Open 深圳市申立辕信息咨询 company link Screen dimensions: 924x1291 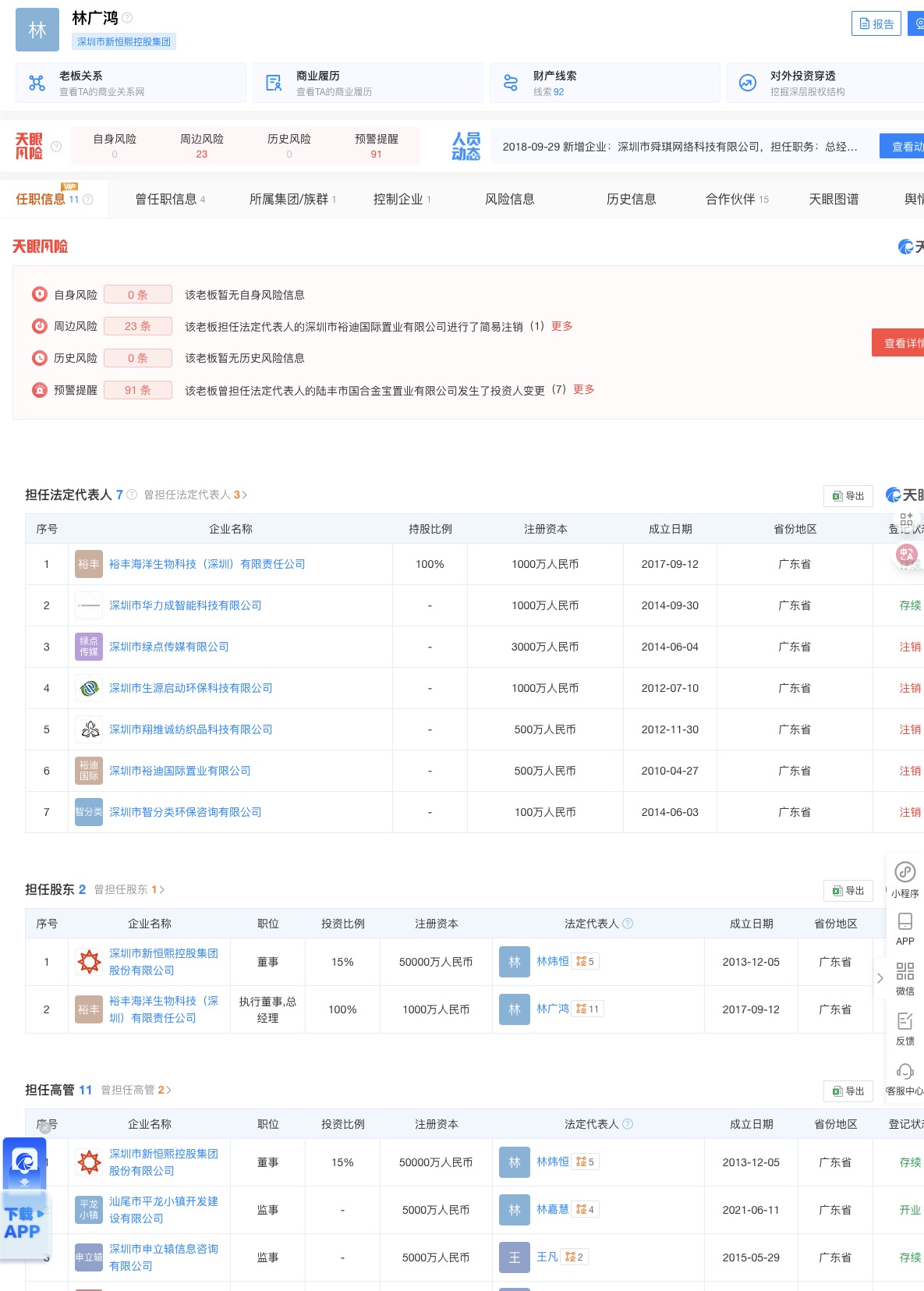pyautogui.click(x=164, y=1257)
